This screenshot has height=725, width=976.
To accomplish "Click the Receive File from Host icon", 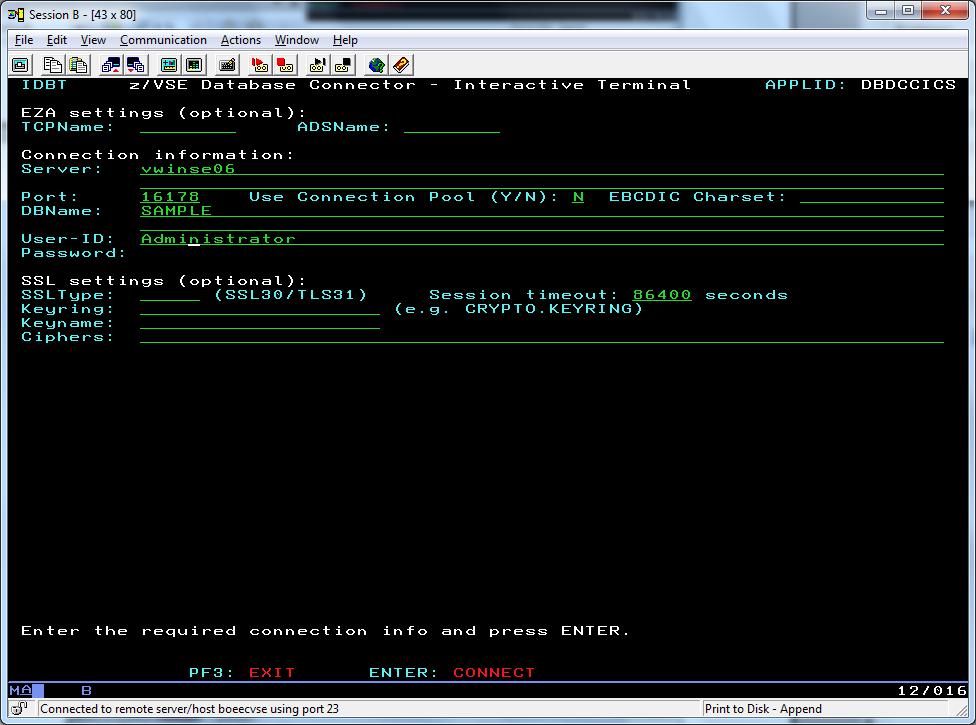I will (136, 65).
